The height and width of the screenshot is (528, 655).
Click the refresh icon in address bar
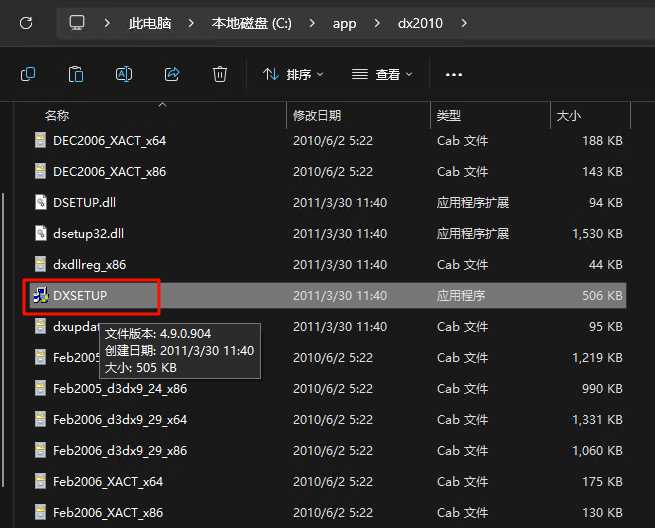pos(26,23)
